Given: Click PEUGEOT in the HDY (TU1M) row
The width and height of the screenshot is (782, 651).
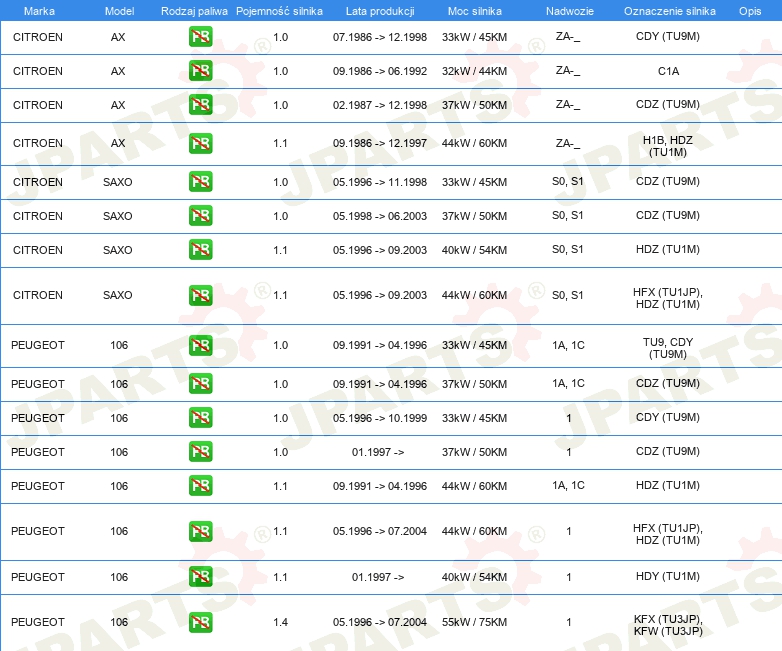Looking at the screenshot, I should [x=38, y=577].
